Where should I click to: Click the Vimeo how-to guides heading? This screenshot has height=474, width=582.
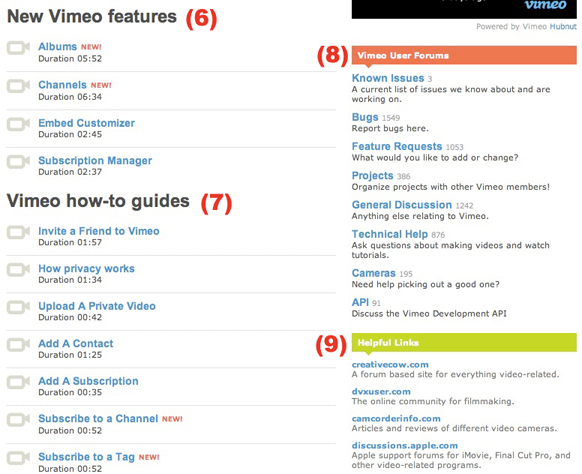coord(98,201)
